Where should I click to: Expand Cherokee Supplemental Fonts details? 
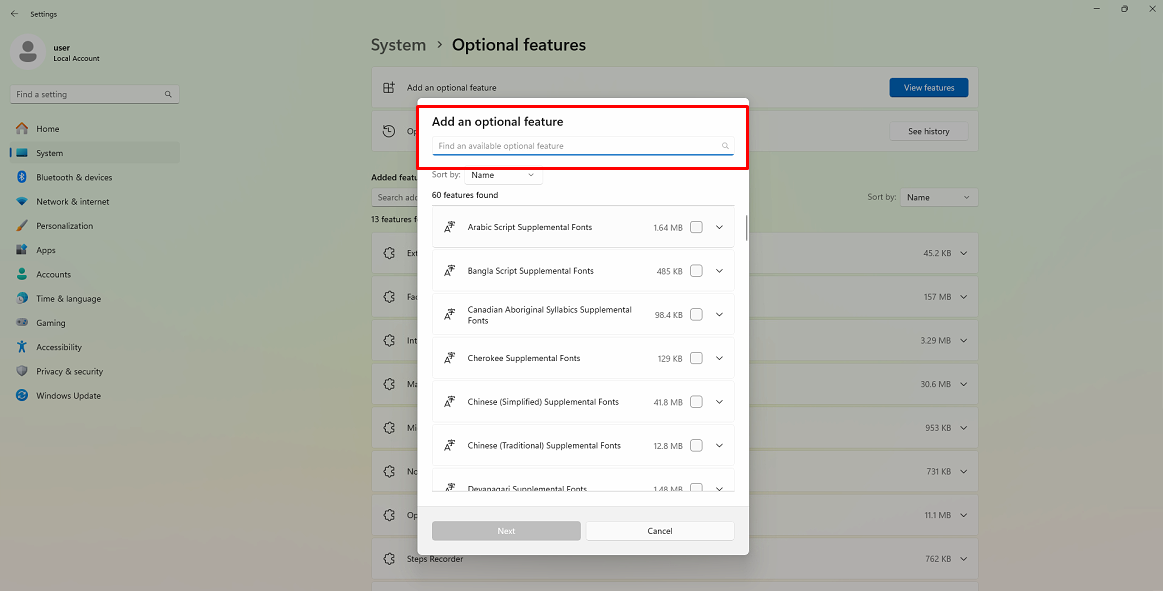(719, 358)
